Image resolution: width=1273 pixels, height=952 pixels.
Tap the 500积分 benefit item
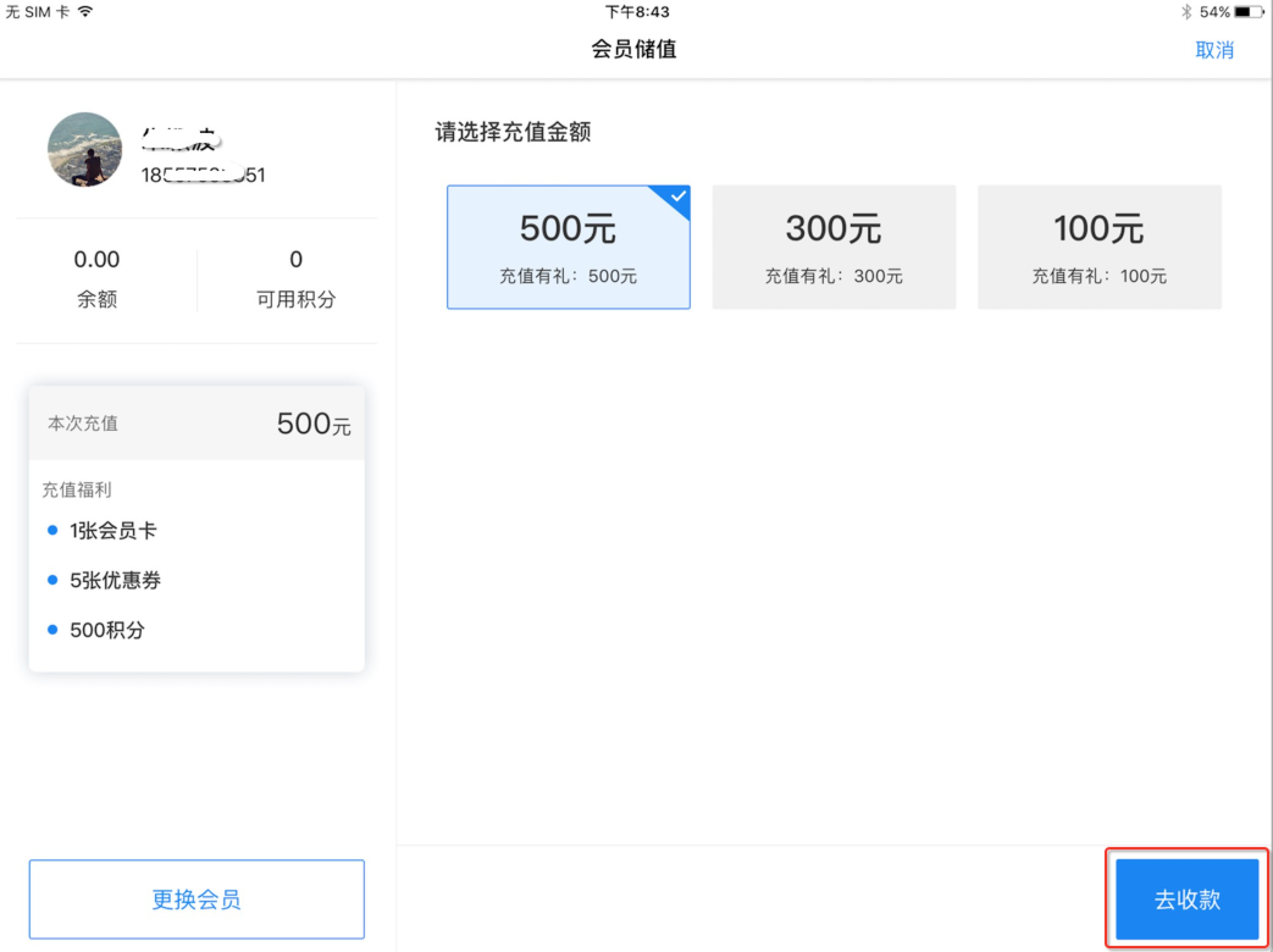pyautogui.click(x=107, y=630)
